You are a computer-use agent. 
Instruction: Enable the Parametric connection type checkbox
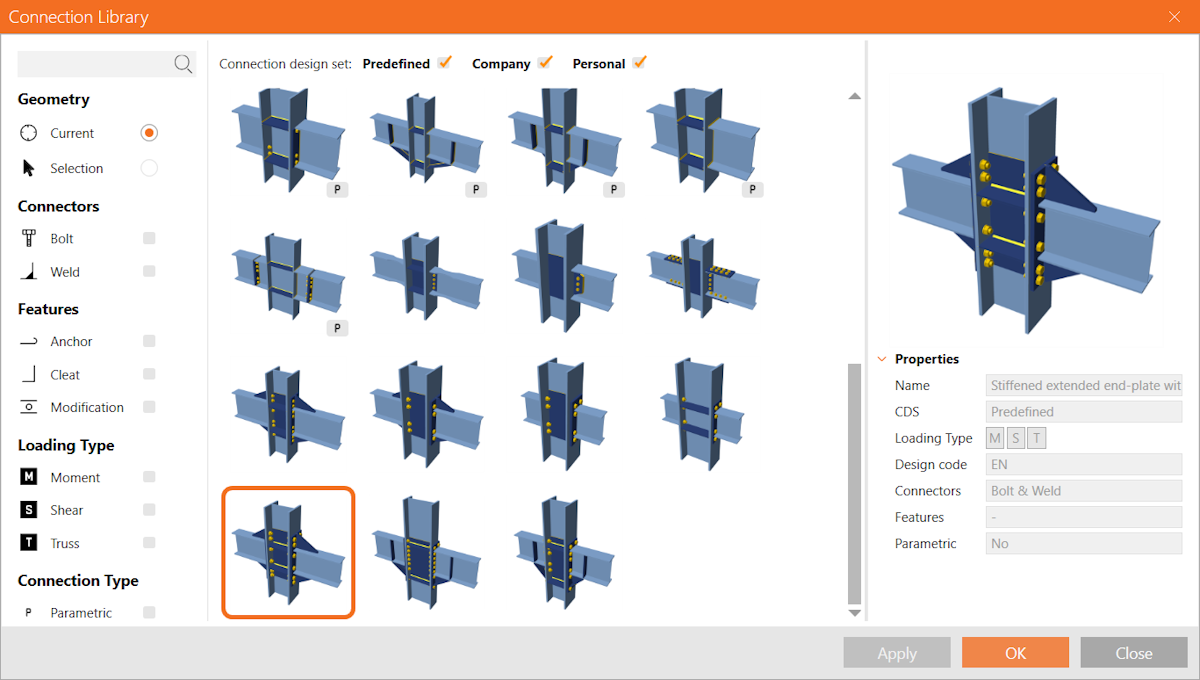(149, 612)
